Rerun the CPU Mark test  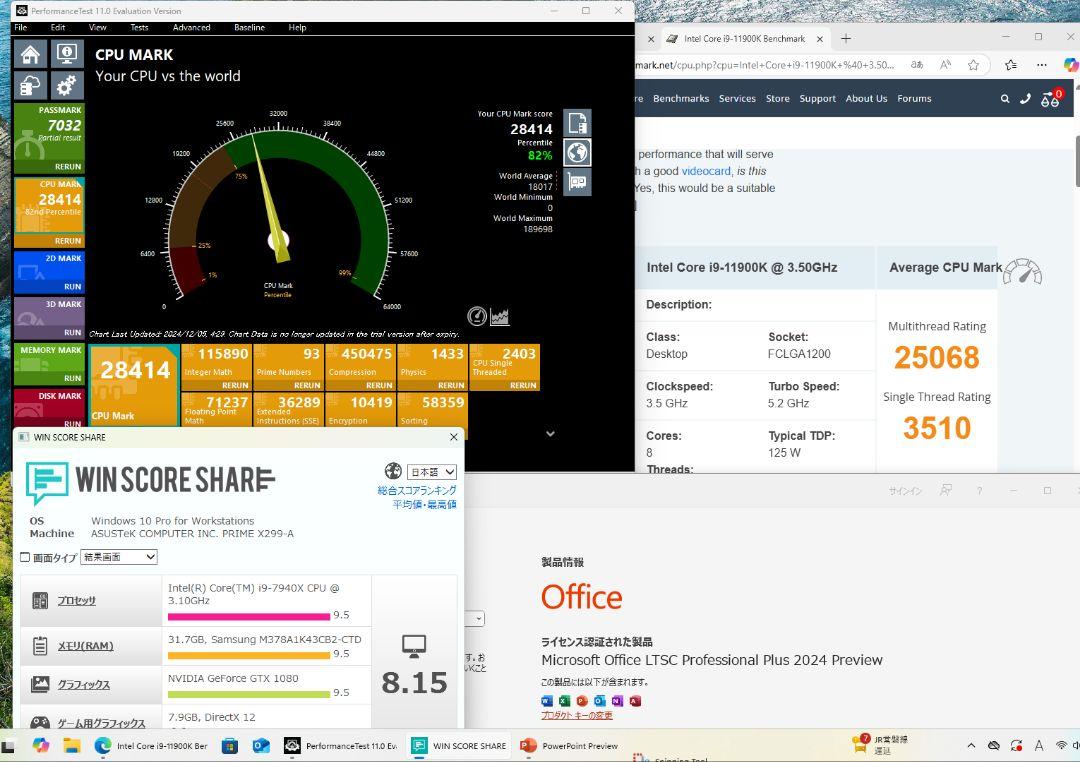68,241
